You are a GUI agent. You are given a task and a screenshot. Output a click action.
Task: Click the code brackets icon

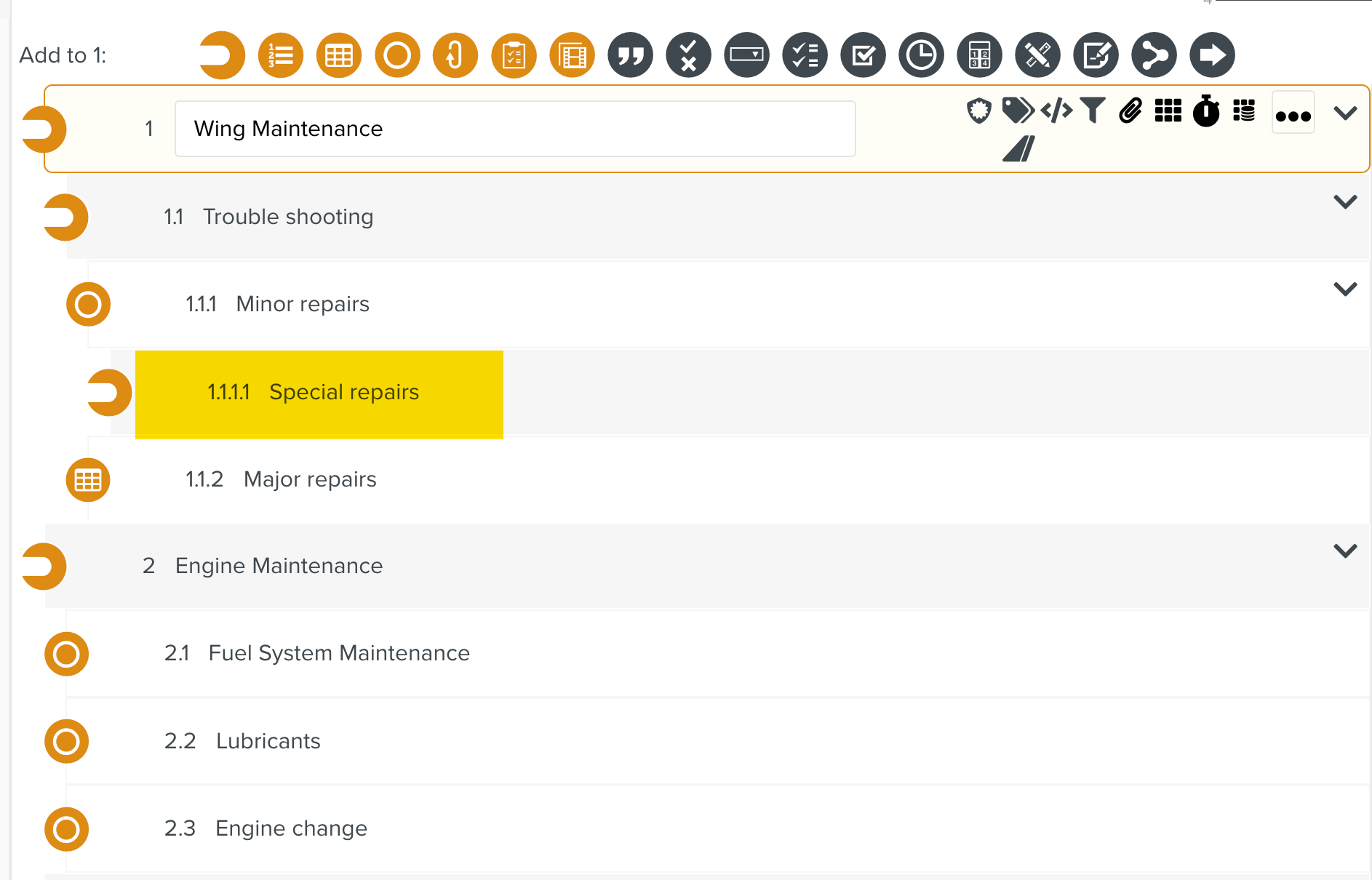click(x=1056, y=111)
